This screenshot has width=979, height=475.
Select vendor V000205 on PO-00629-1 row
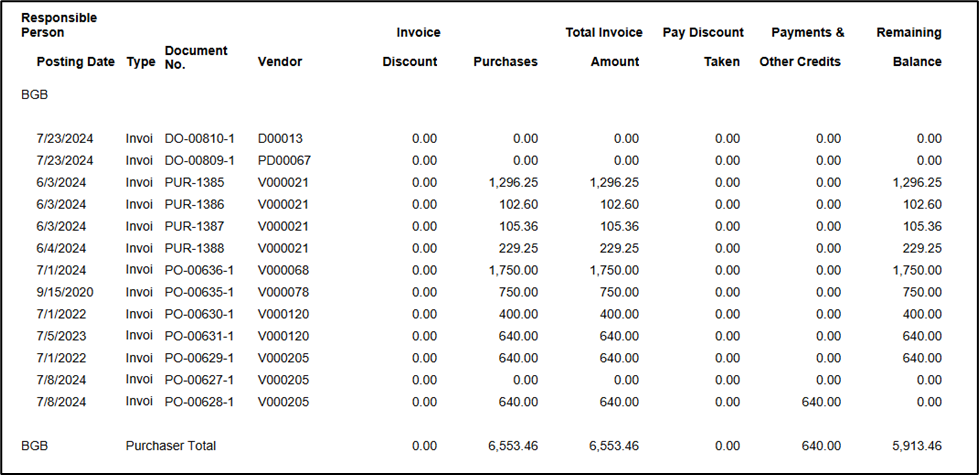coord(283,358)
